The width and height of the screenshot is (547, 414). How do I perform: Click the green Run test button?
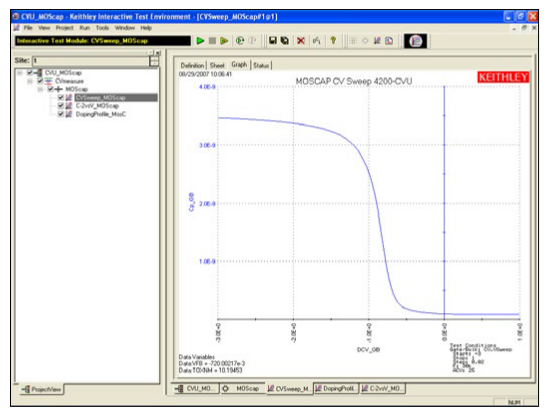click(x=200, y=41)
